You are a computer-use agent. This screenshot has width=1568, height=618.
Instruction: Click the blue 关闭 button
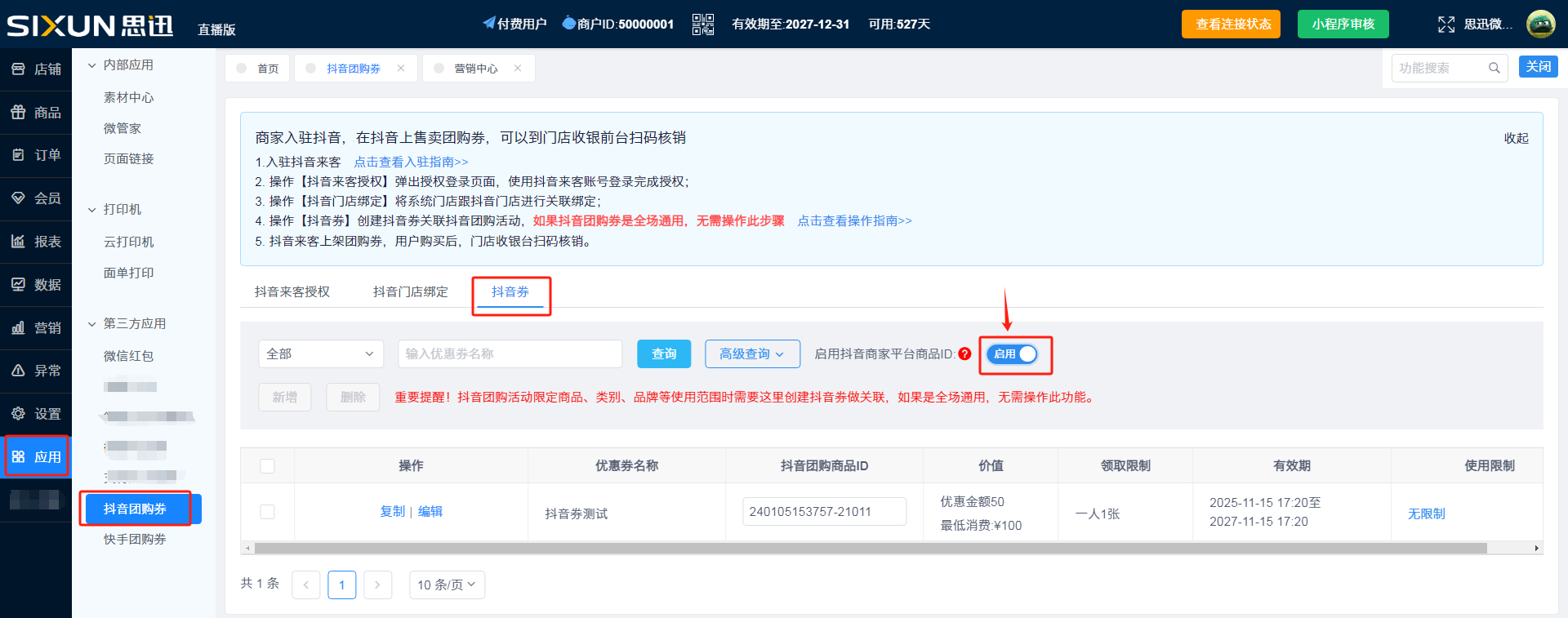coord(1539,67)
